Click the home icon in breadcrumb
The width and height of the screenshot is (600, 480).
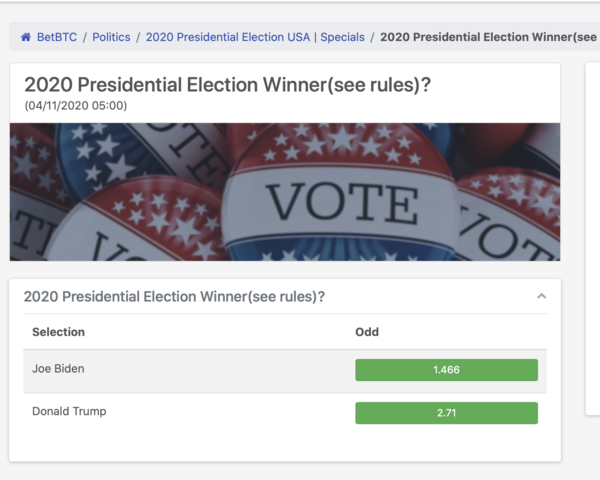pos(26,37)
